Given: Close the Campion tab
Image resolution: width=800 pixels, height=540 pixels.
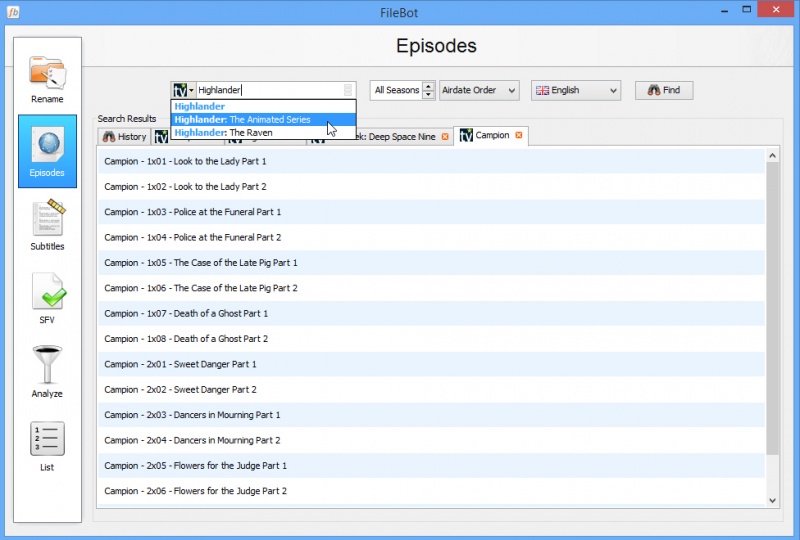Looking at the screenshot, I should [518, 135].
